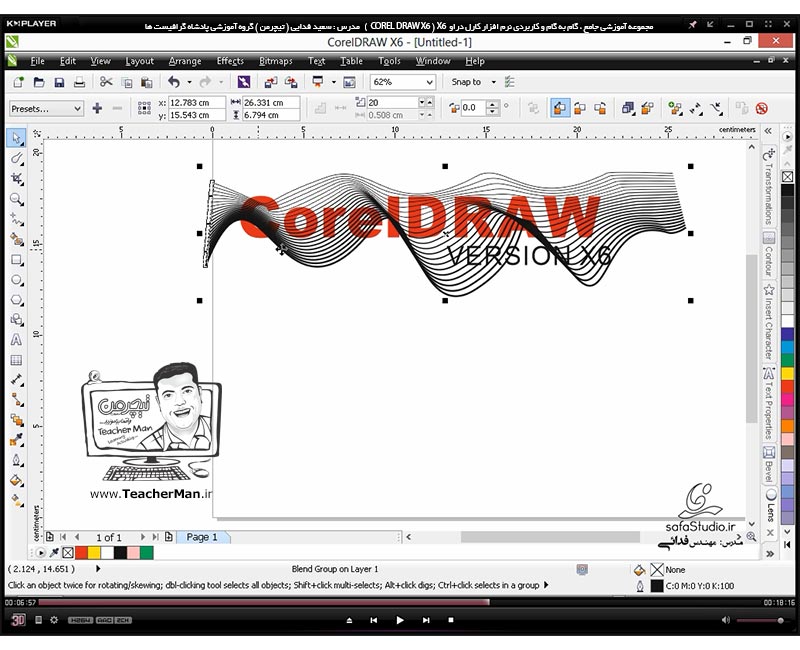The height and width of the screenshot is (650, 800).
Task: Stop playback in KMPlayer
Action: click(451, 620)
